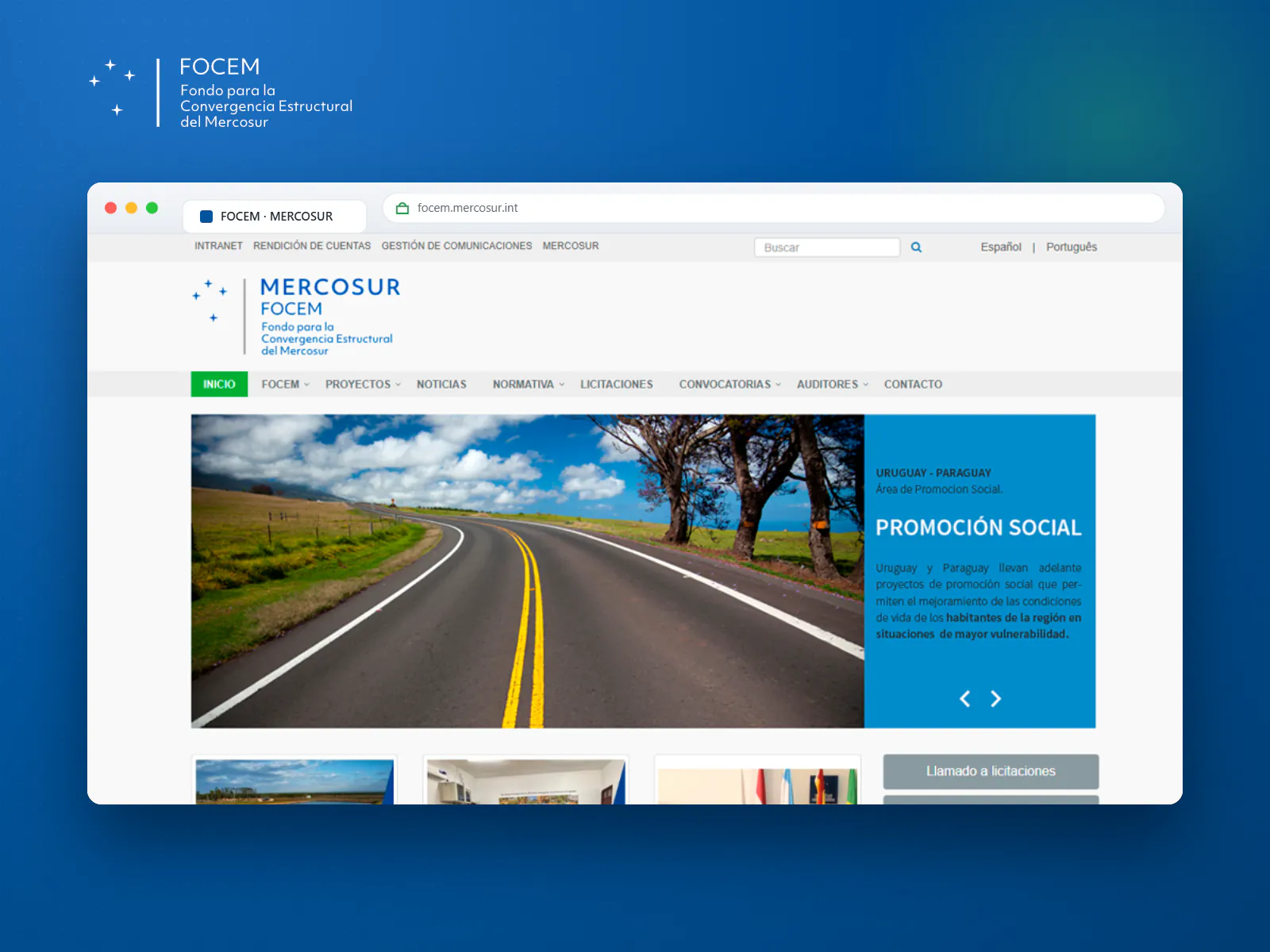The height and width of the screenshot is (952, 1270).
Task: Open the INTRANET link
Action: (x=218, y=246)
